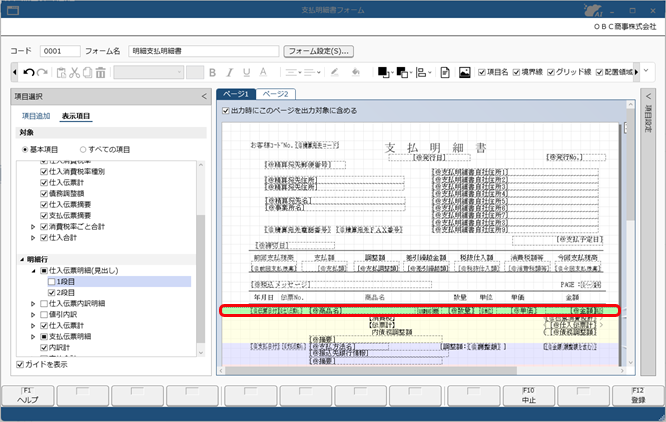
Task: Toggle the ガイドを表示 checkbox
Action: click(20, 364)
